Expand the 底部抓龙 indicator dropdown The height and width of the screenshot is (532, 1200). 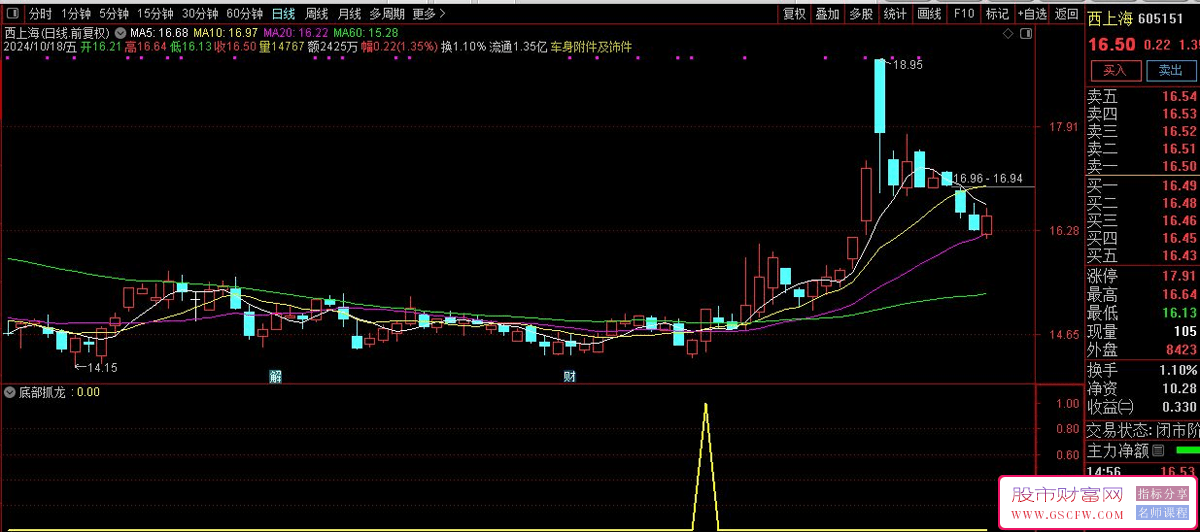pyautogui.click(x=10, y=392)
